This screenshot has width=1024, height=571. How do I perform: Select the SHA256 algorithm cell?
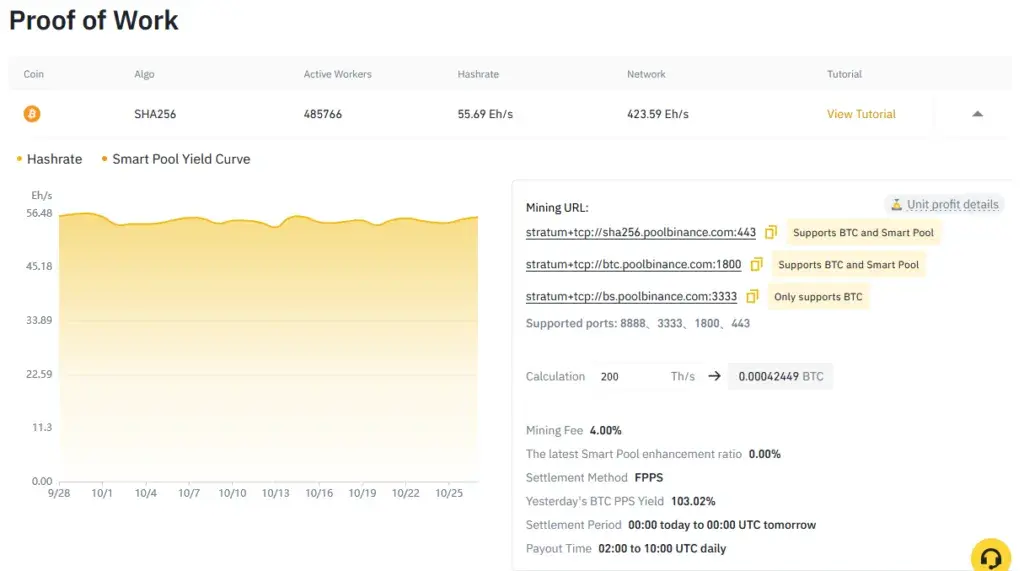click(x=155, y=114)
